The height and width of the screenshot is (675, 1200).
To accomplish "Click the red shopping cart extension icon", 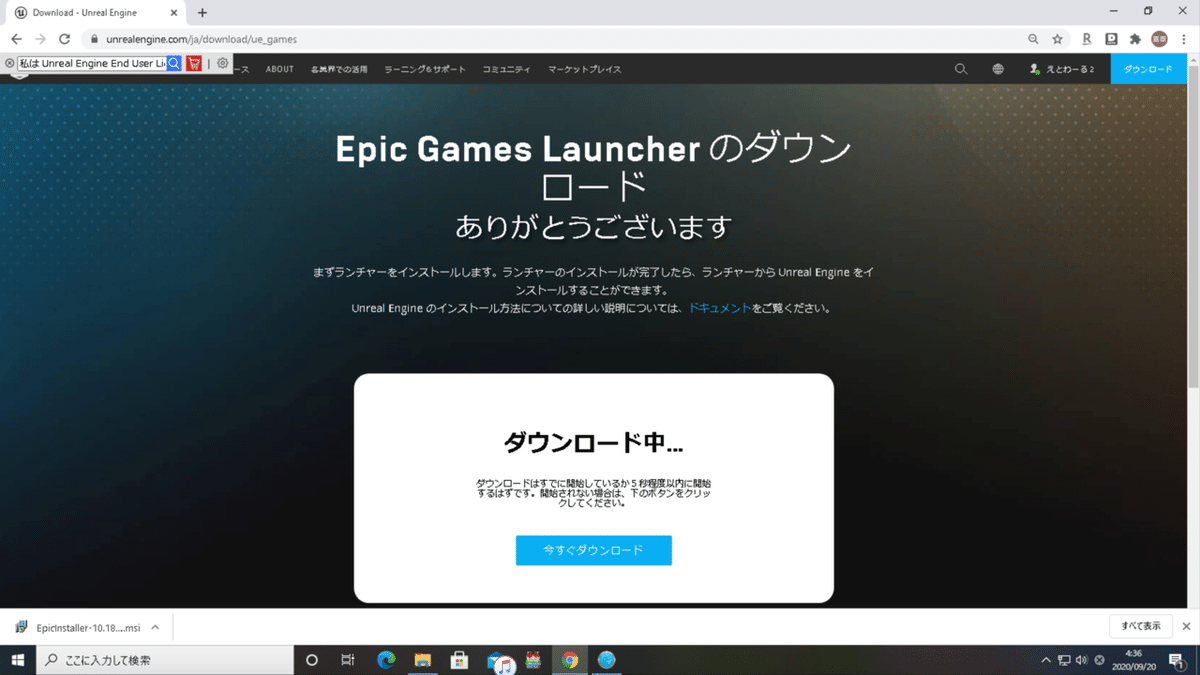I will point(194,62).
